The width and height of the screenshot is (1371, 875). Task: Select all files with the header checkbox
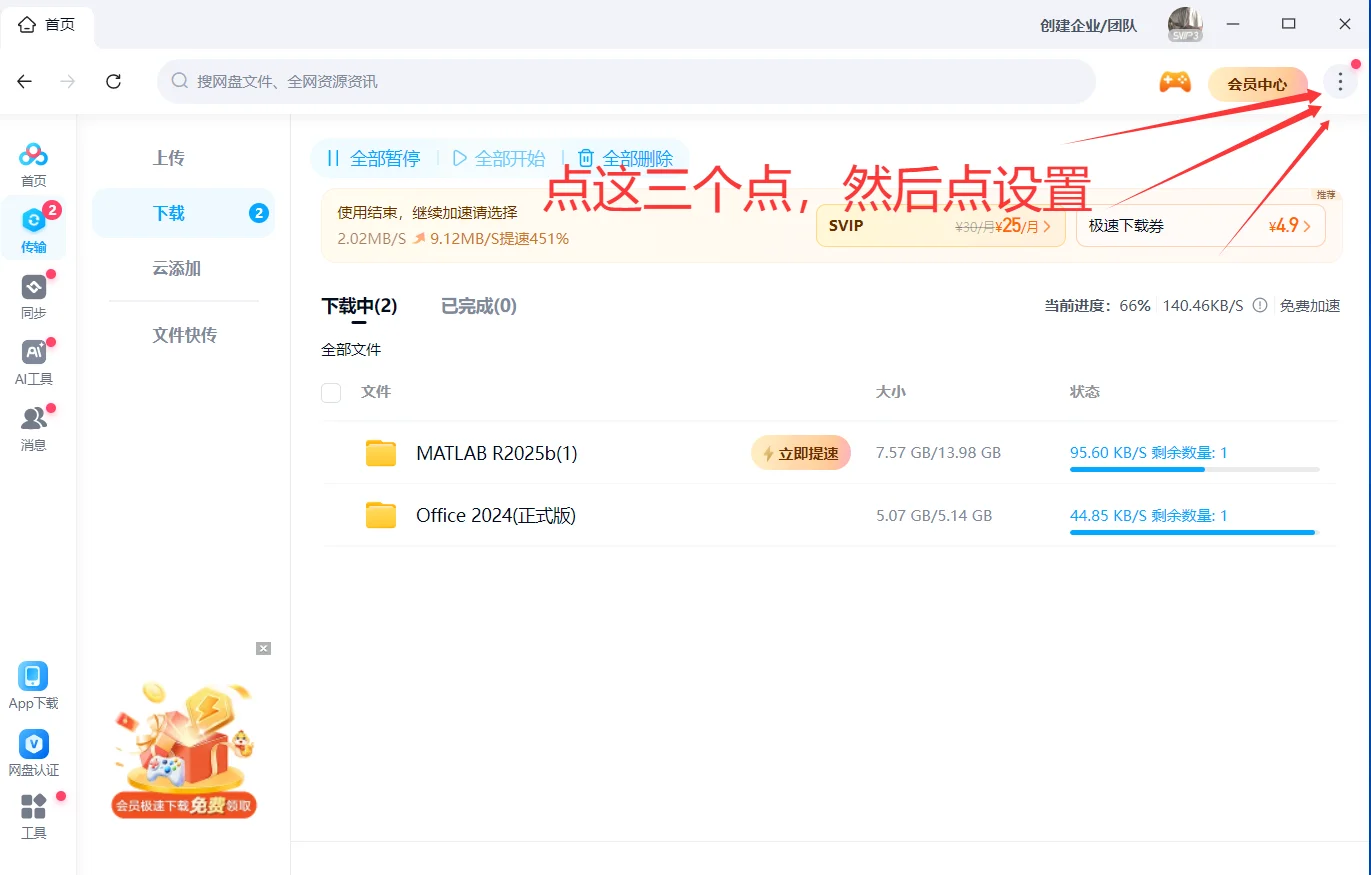[331, 392]
